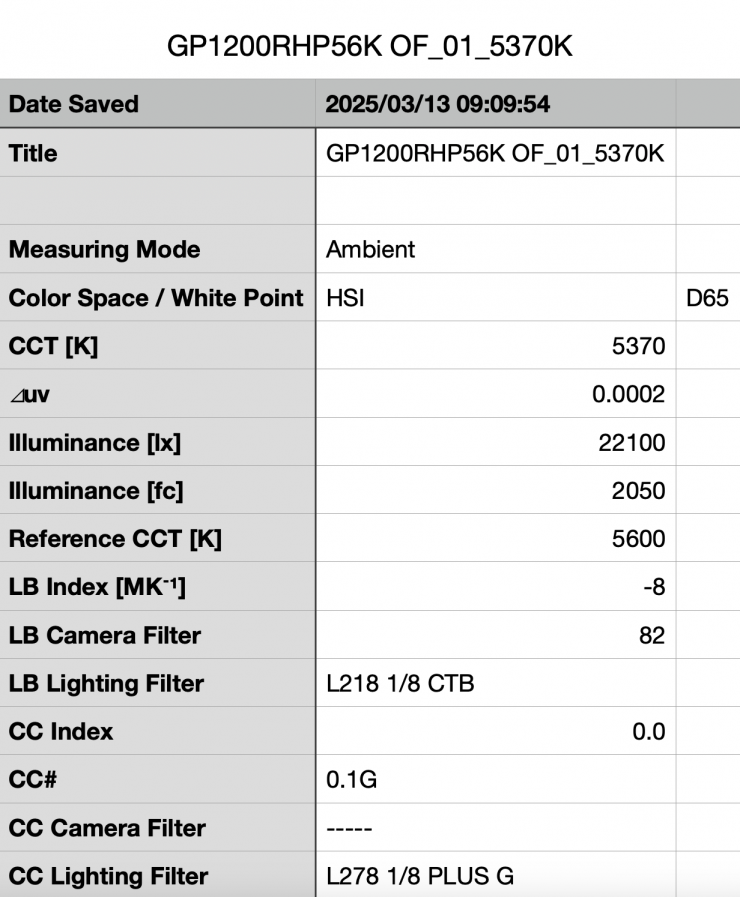Select the ⊿uv value 0.0002
This screenshot has height=897, width=740.
pos(628,394)
